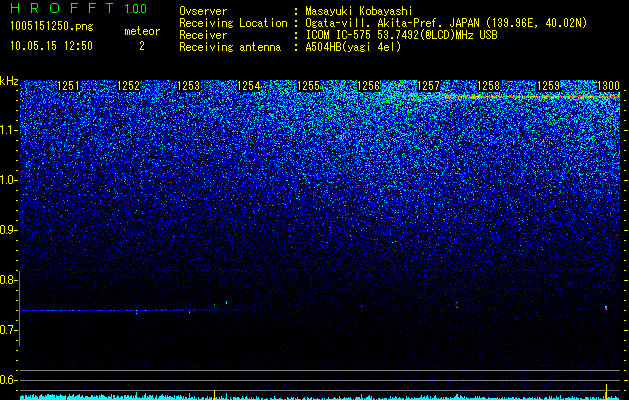Image resolution: width=629 pixels, height=400 pixels.
Task: Click the 0.8 kHz axis label
Action: [x=8, y=280]
